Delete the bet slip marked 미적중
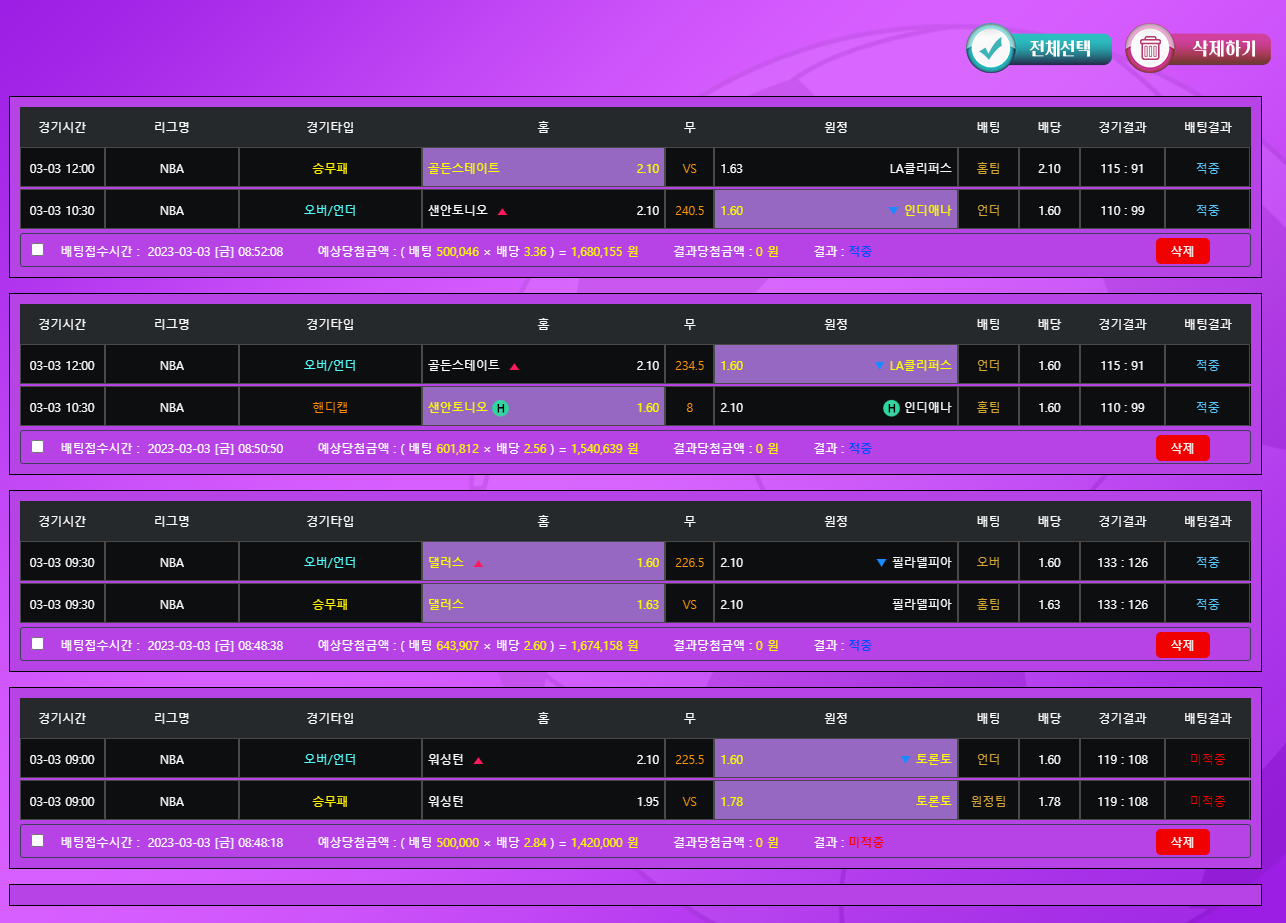1286x923 pixels. click(1182, 842)
